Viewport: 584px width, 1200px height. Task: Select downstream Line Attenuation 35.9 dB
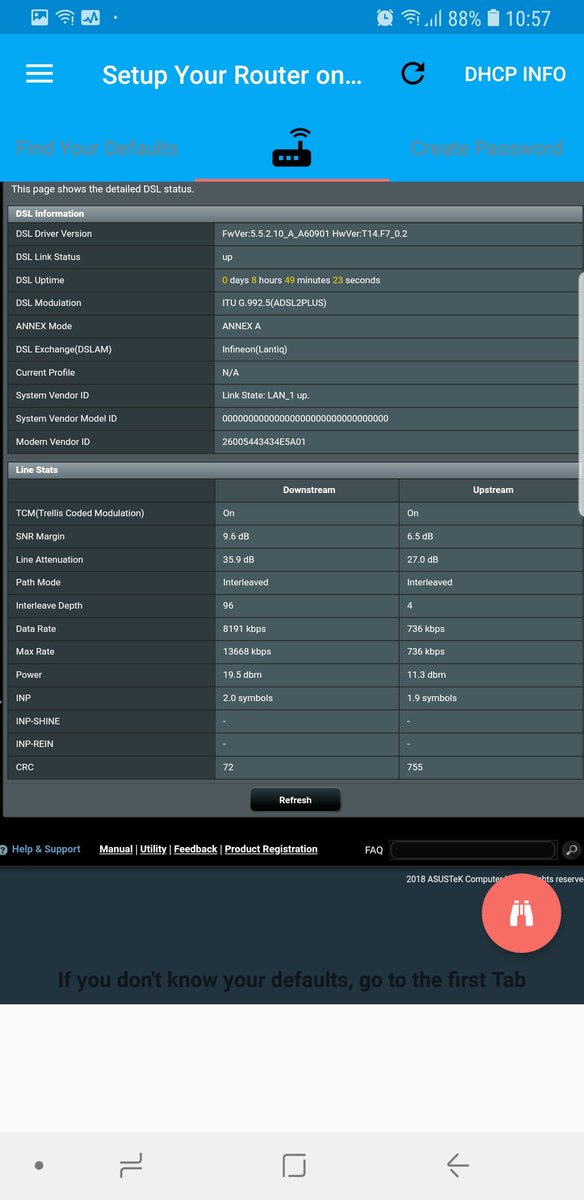[238, 559]
